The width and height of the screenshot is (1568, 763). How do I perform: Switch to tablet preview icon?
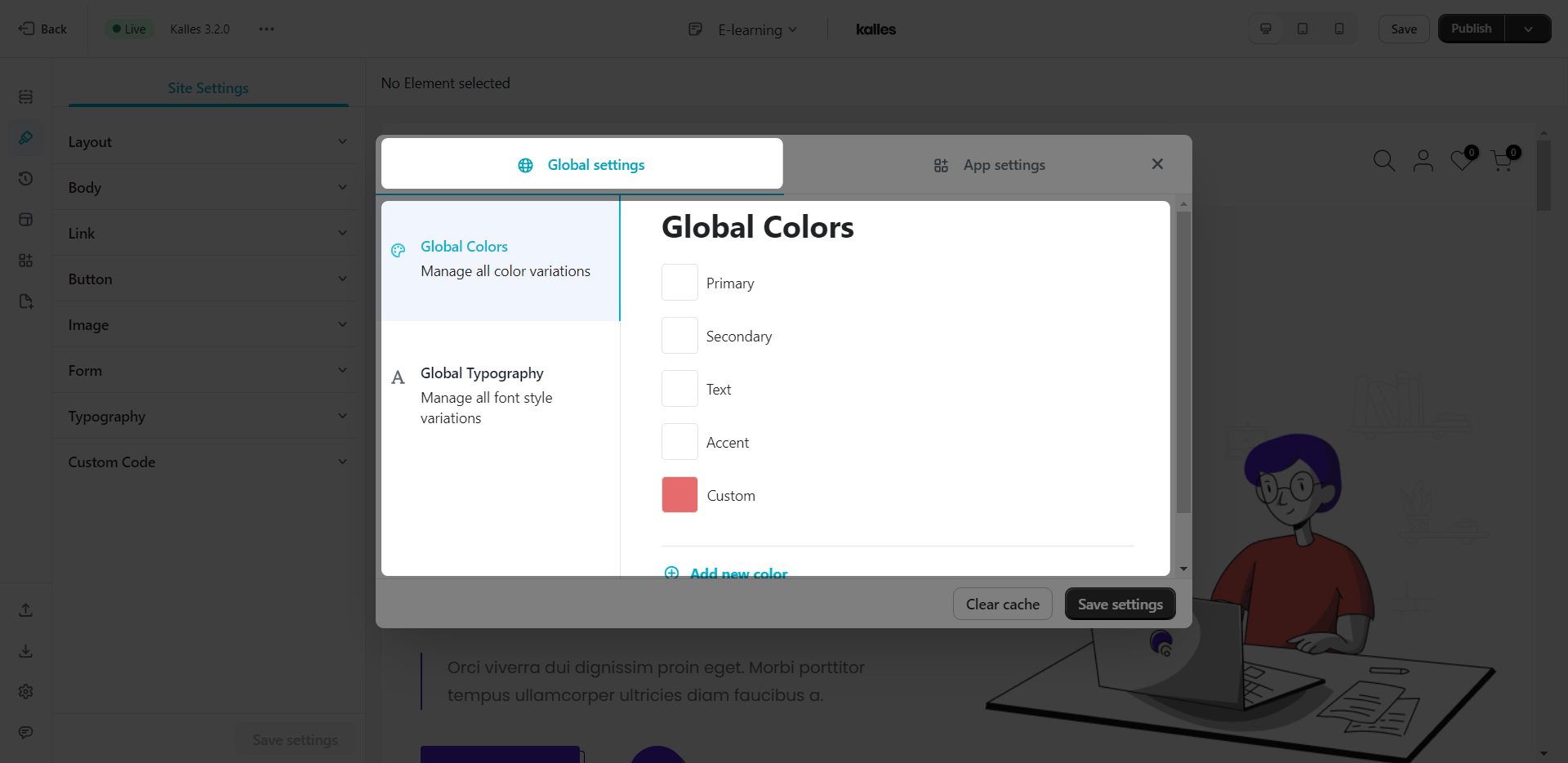(1303, 29)
